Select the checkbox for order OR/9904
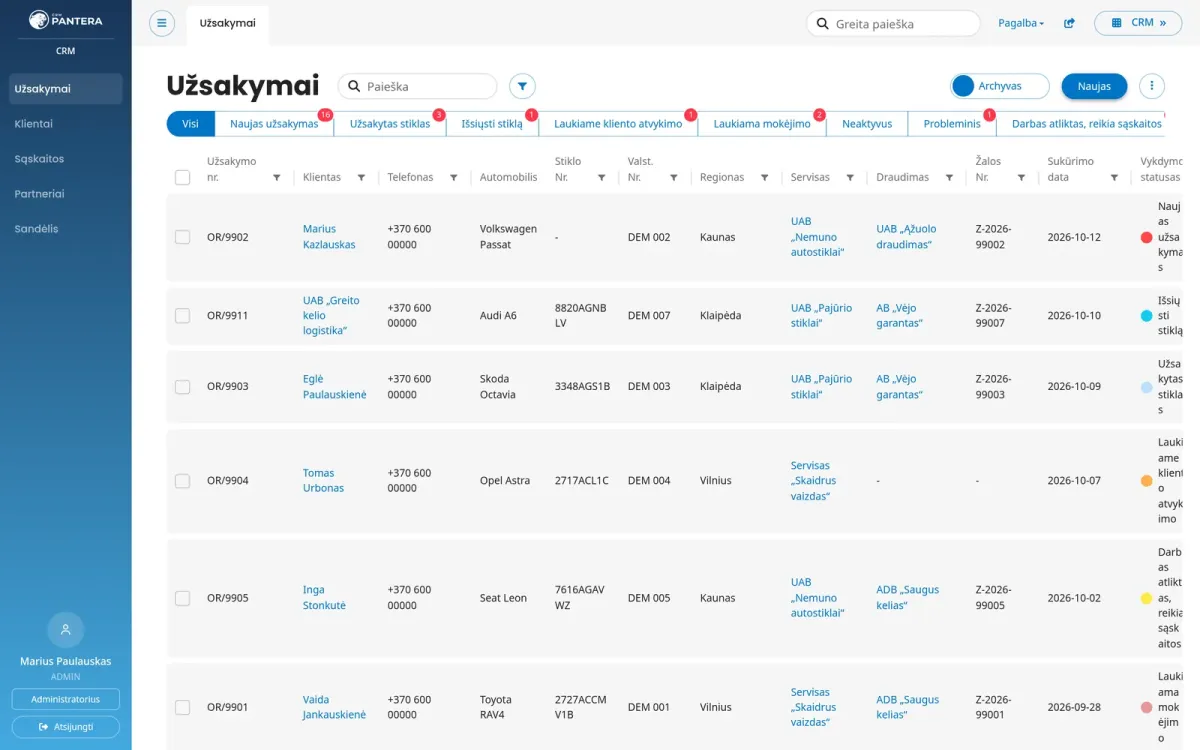This screenshot has height=750, width=1200. (182, 481)
